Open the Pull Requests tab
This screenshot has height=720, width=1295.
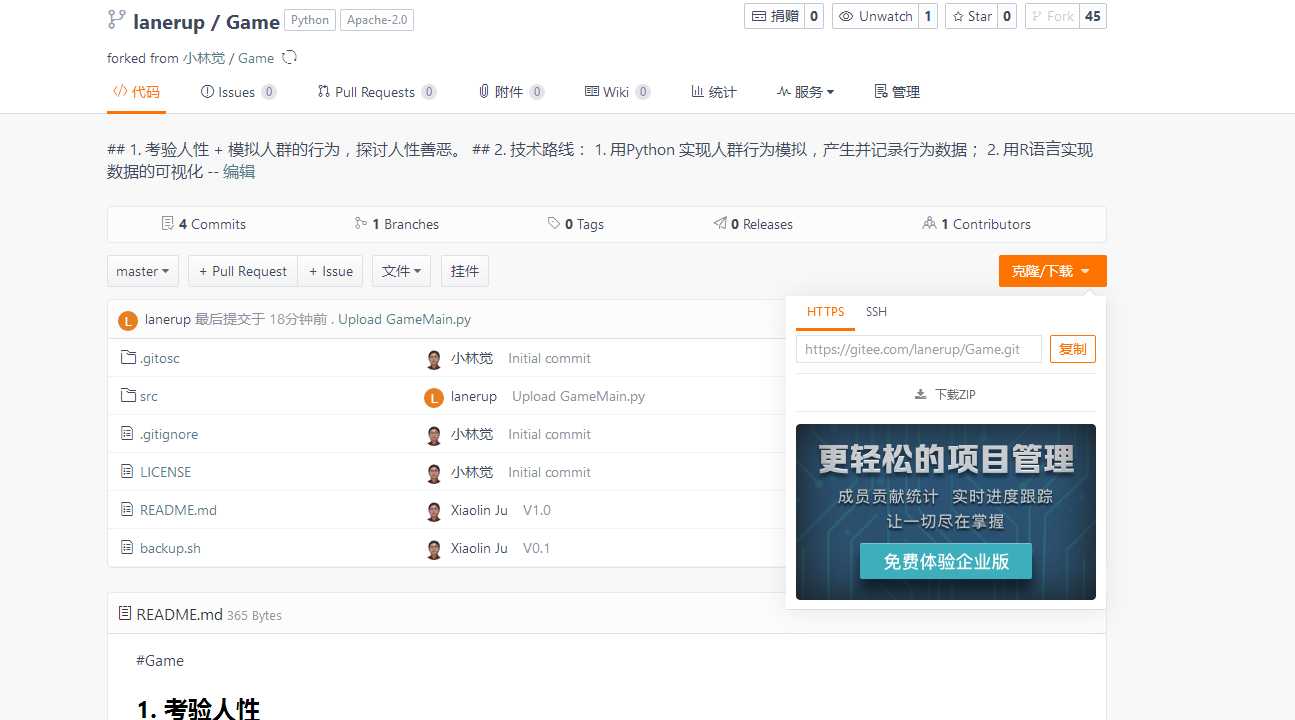click(377, 92)
